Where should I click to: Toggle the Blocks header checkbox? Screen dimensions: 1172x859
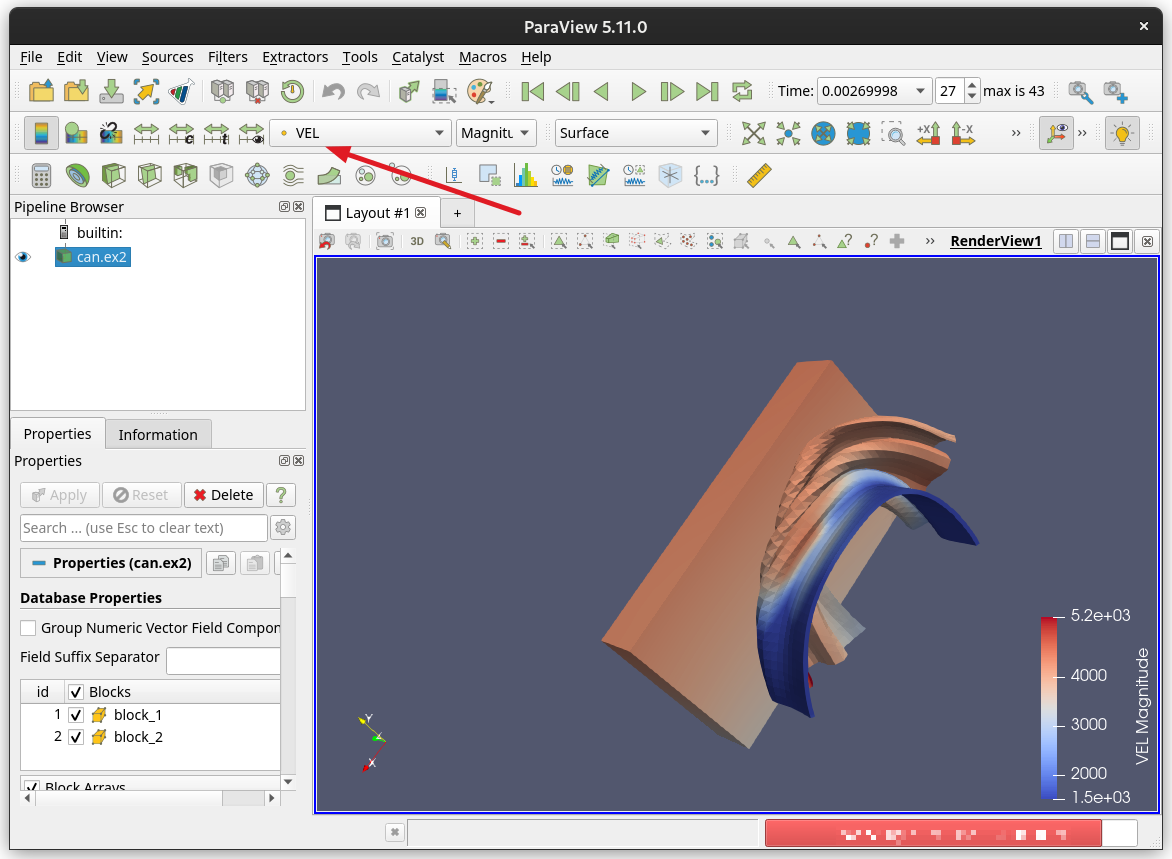[75, 692]
